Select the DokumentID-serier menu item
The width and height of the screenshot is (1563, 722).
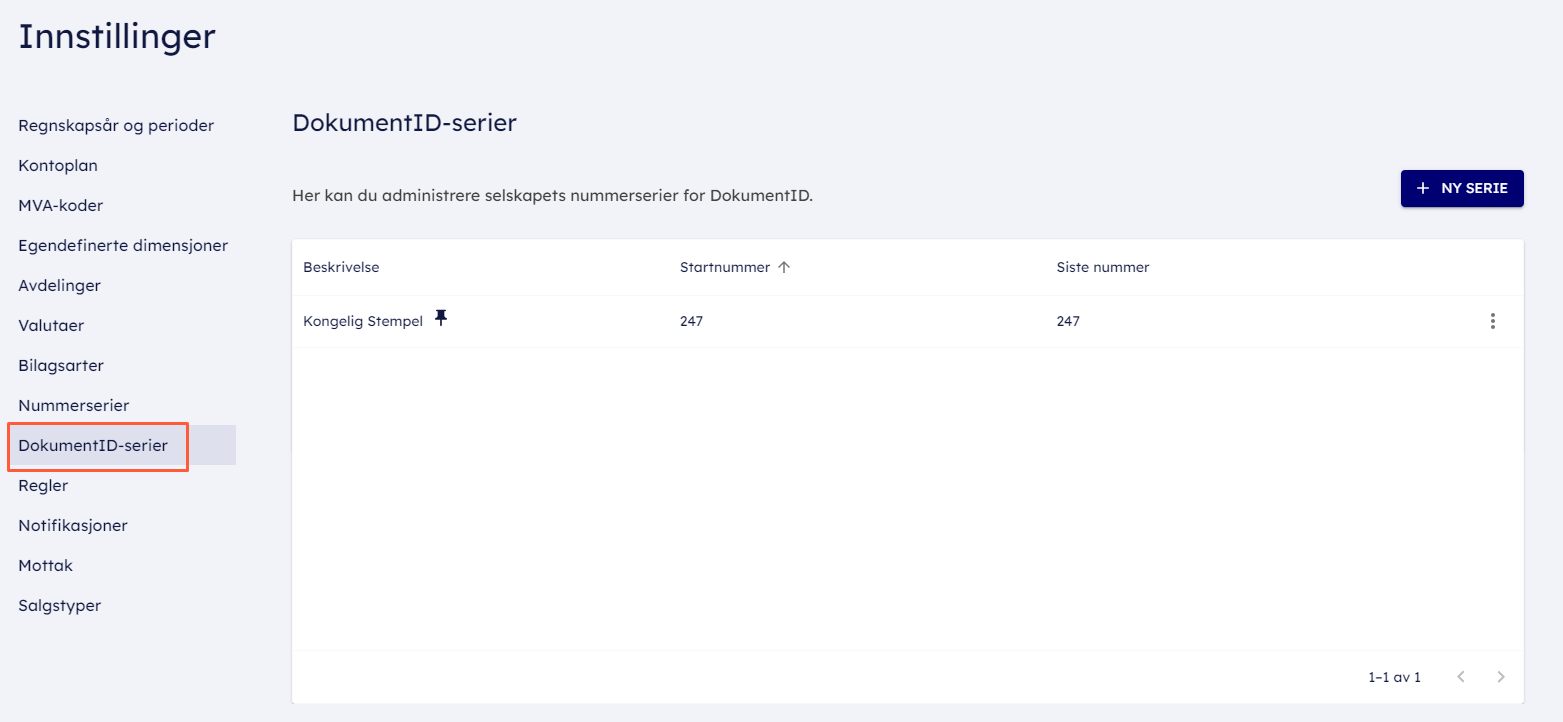point(93,446)
